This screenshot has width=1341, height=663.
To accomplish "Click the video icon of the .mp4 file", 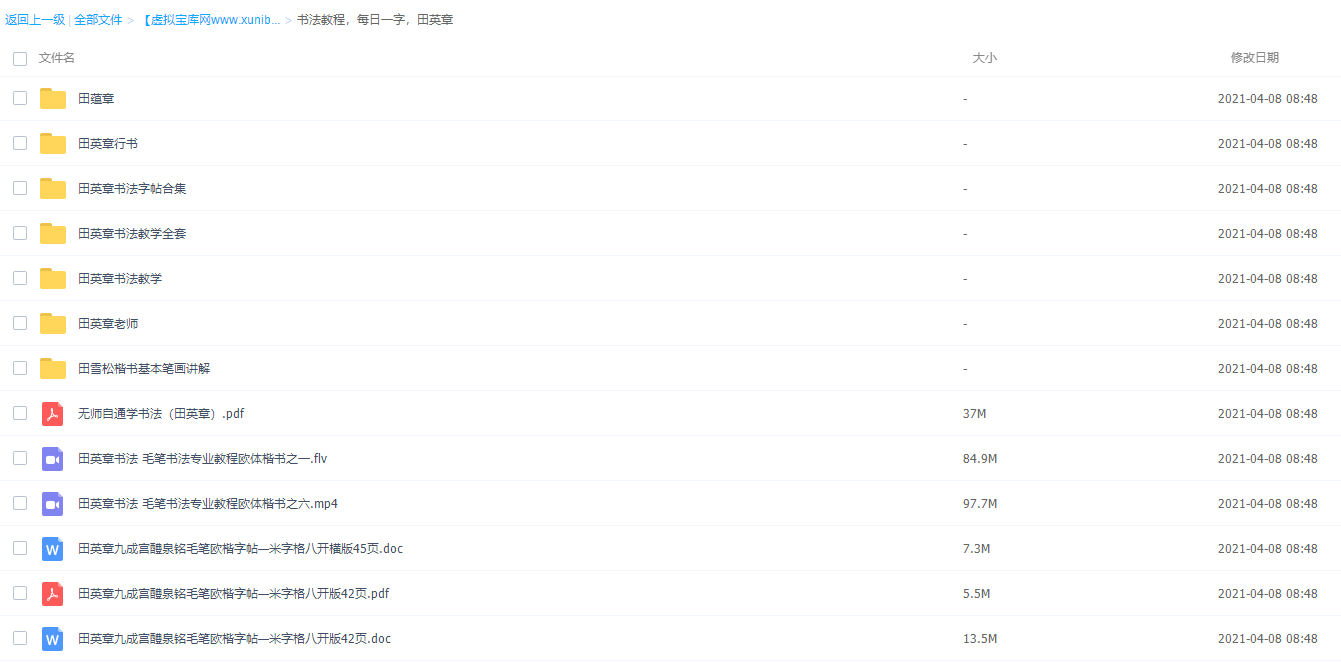I will 53,503.
